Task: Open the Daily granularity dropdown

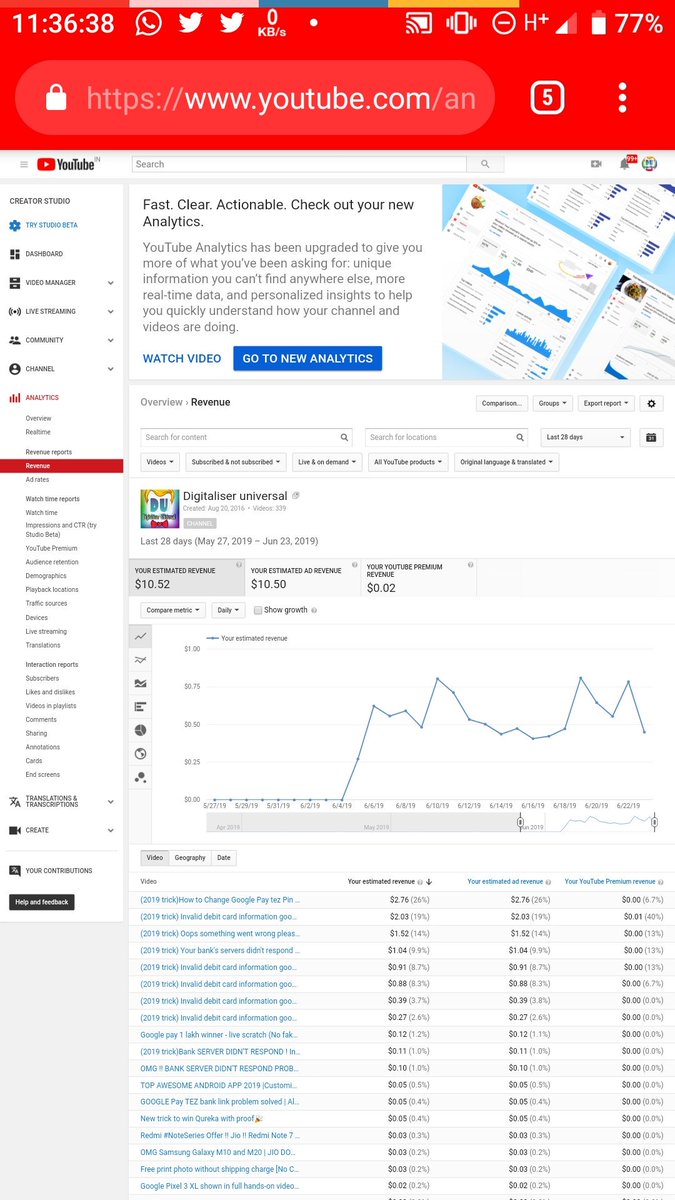Action: (x=228, y=610)
